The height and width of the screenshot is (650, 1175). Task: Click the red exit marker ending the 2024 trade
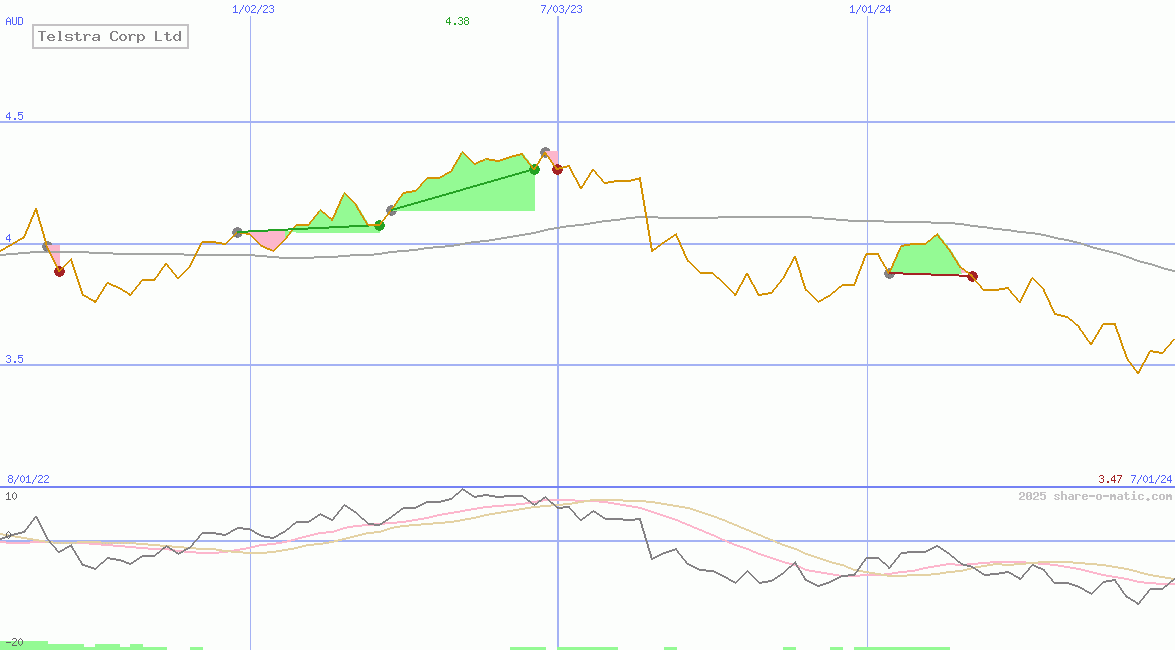point(973,277)
